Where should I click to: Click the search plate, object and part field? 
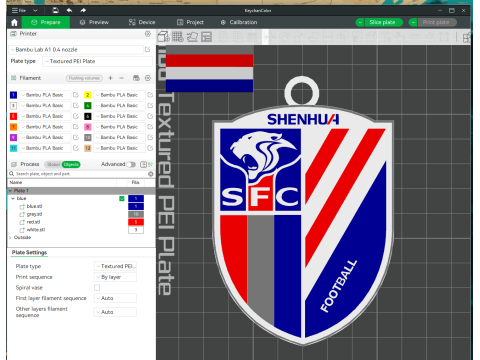(x=79, y=174)
